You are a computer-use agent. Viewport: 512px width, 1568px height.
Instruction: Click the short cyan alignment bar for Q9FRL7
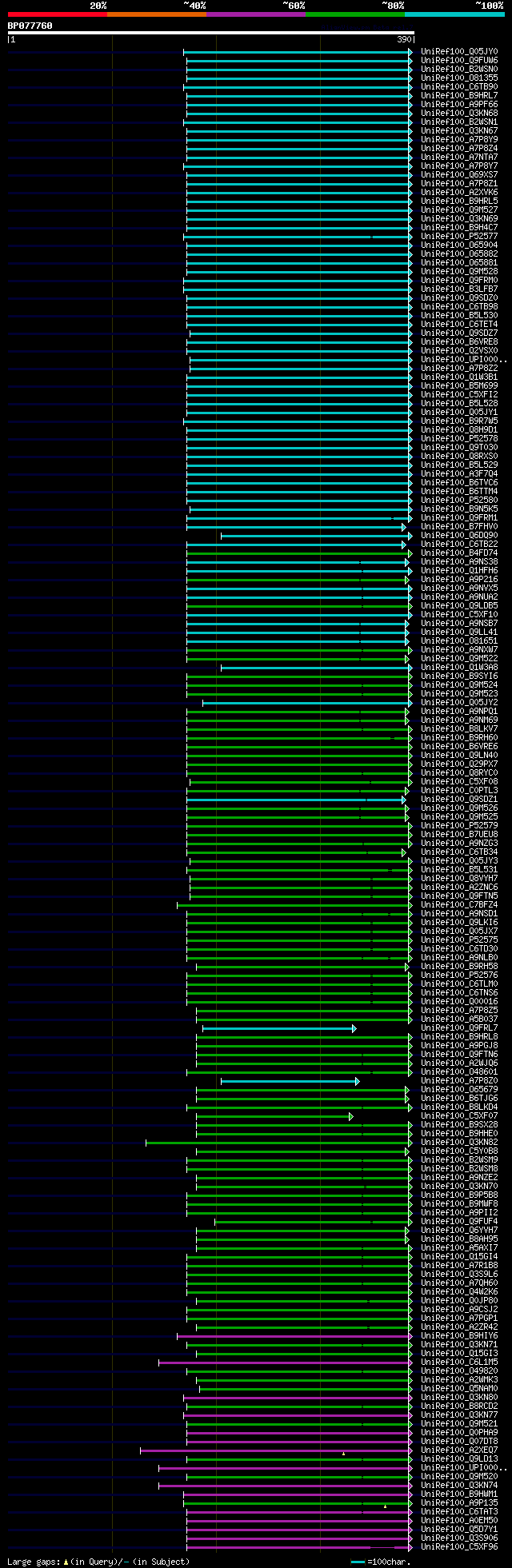[279, 1028]
